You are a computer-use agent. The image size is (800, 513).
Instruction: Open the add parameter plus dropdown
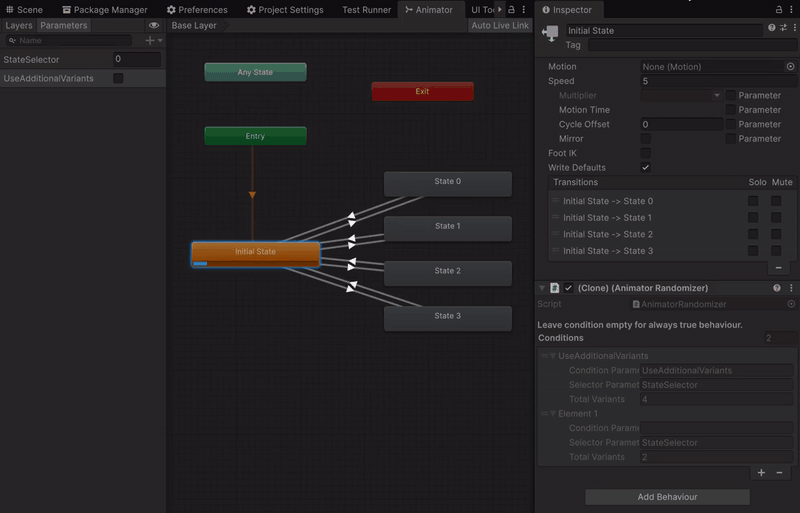154,40
